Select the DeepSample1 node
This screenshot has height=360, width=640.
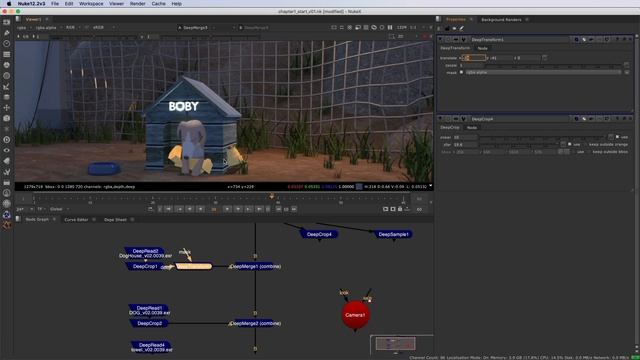tap(393, 234)
